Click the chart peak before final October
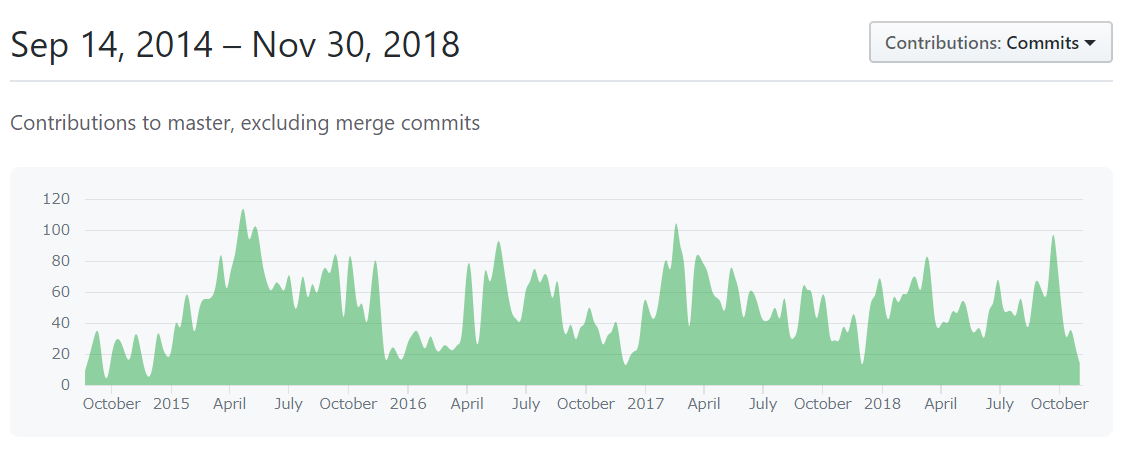 pos(1053,237)
